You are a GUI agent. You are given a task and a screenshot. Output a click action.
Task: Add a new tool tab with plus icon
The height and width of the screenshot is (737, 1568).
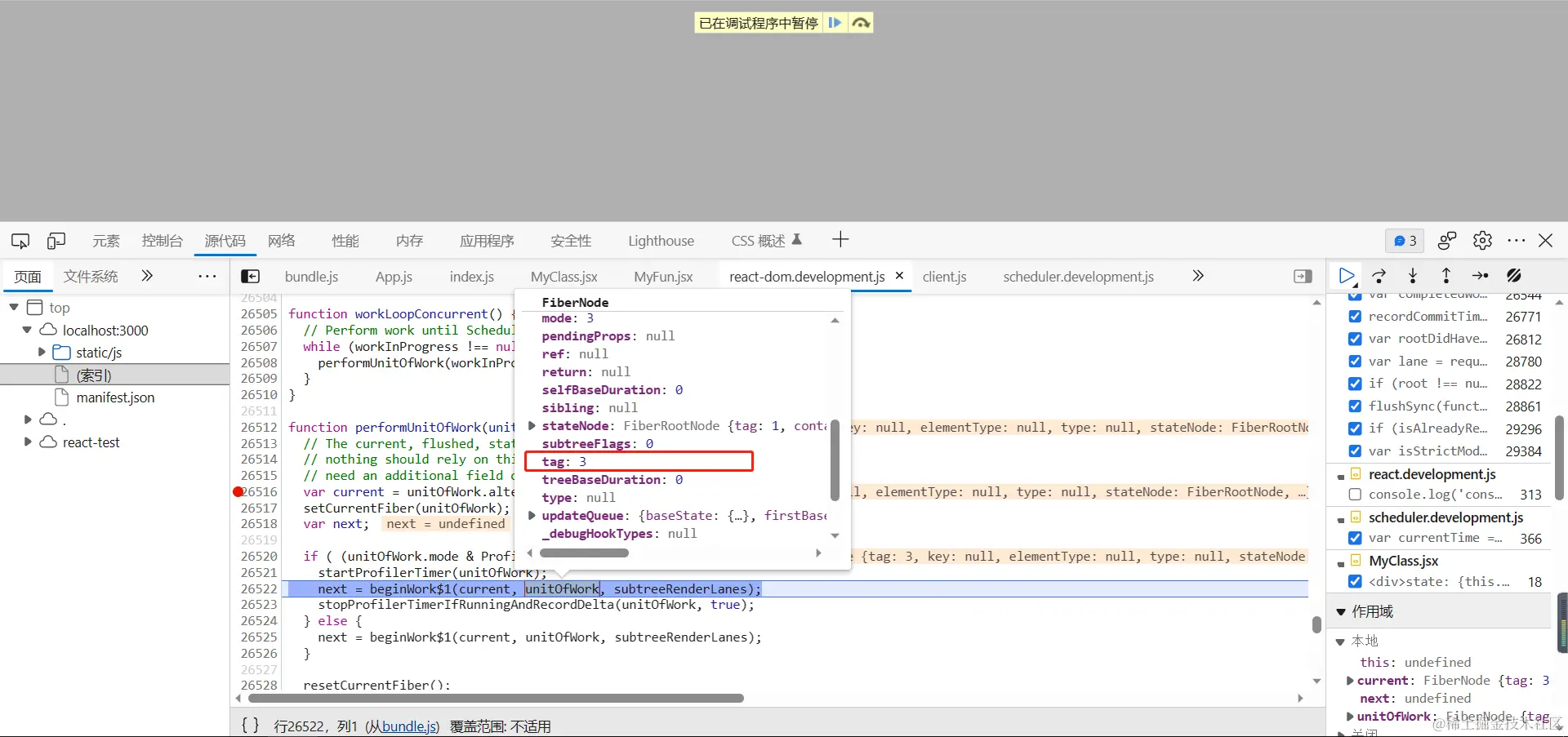[x=840, y=239]
